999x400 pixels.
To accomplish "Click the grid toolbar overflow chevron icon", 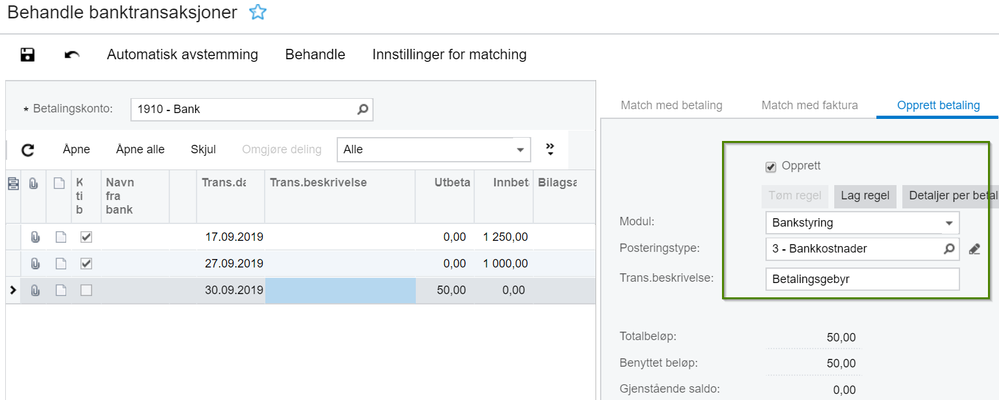I will coord(549,150).
